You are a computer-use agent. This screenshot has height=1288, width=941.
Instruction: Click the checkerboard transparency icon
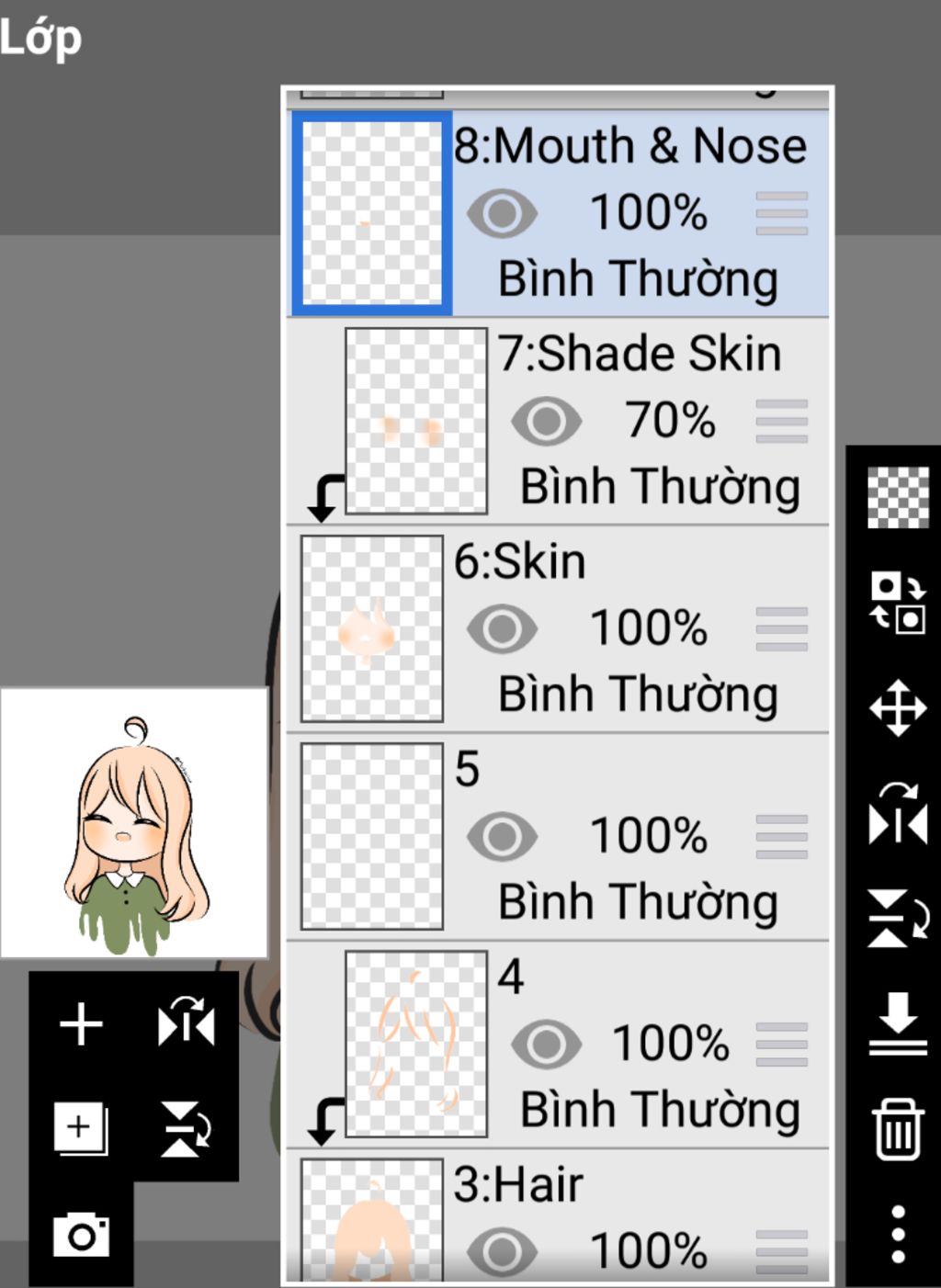click(x=898, y=497)
